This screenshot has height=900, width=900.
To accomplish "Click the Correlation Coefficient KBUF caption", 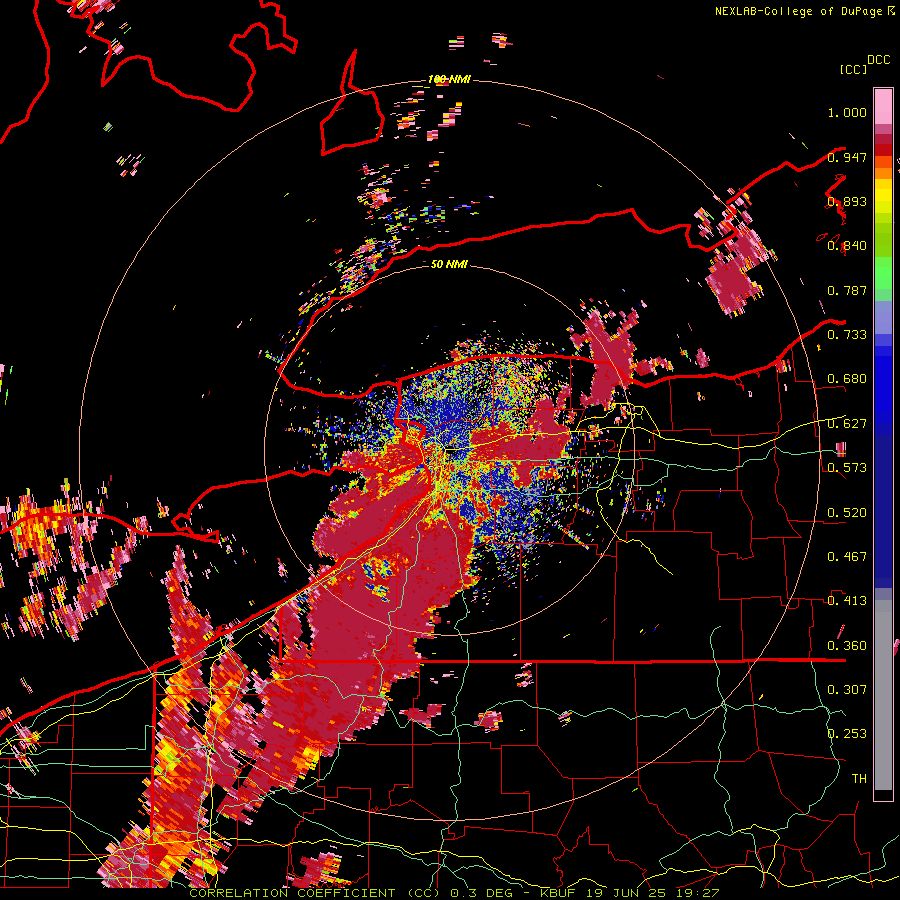I will 454,893.
